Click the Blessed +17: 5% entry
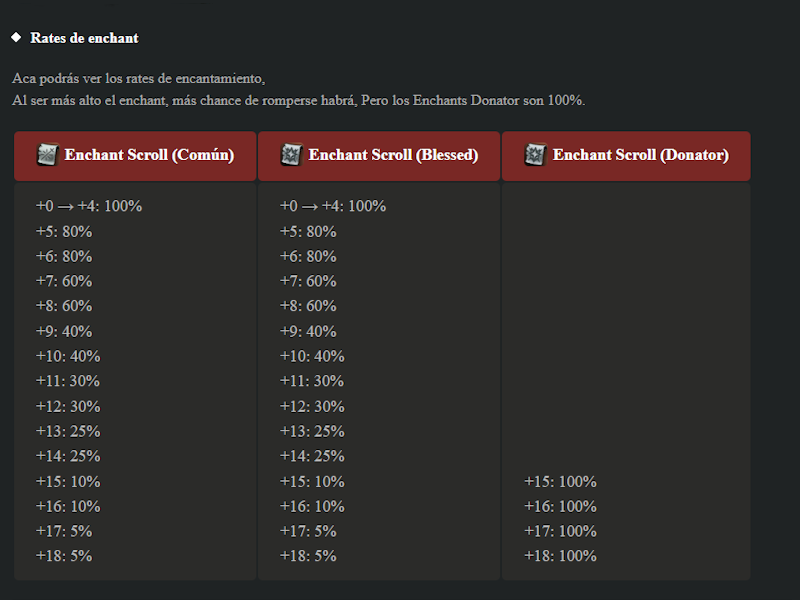 (308, 531)
